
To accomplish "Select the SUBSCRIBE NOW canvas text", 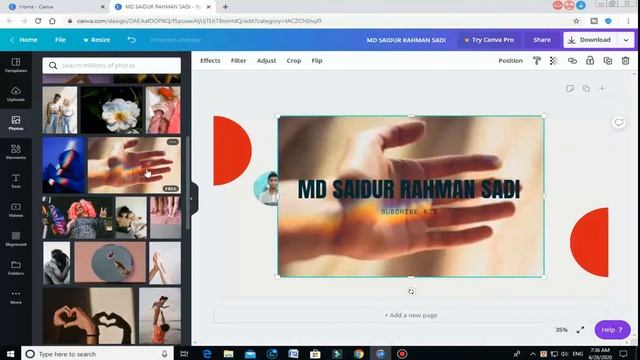I will pyautogui.click(x=408, y=212).
